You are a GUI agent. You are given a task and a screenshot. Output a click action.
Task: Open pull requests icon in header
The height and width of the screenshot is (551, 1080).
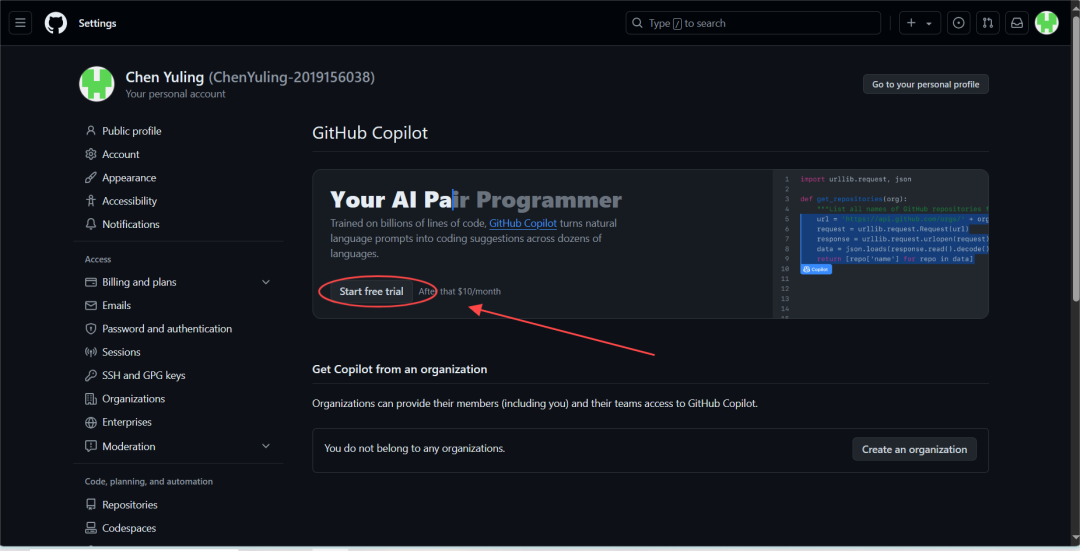(x=988, y=23)
